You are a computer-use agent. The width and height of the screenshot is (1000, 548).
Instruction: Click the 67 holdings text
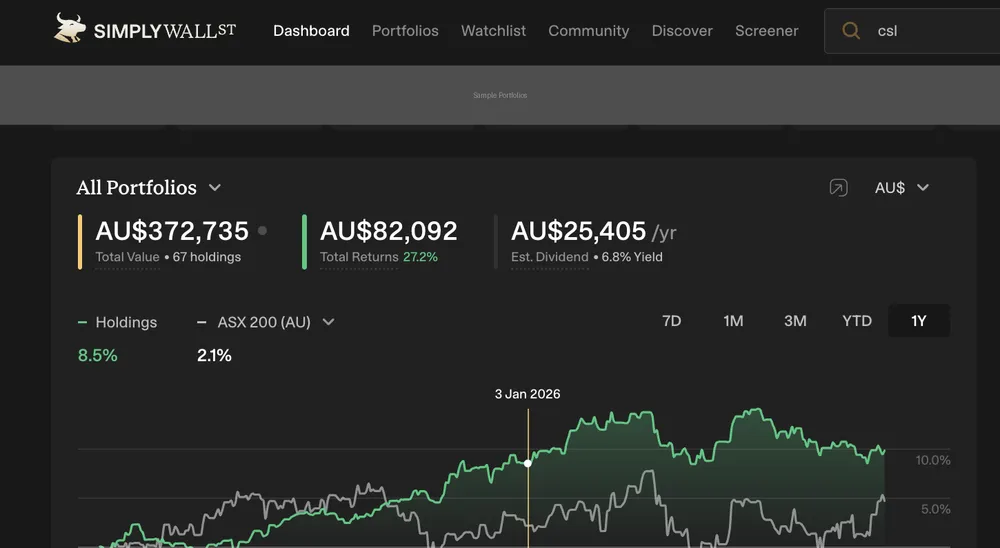tap(207, 257)
